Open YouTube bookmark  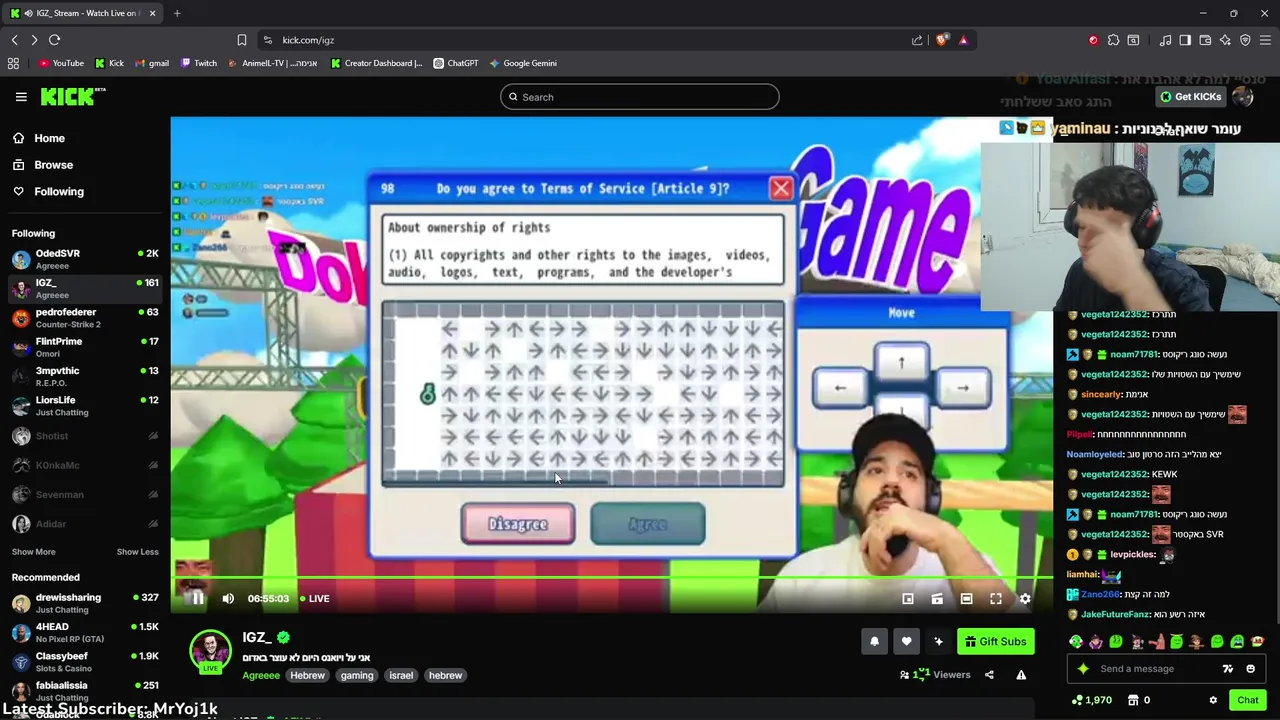click(x=61, y=63)
